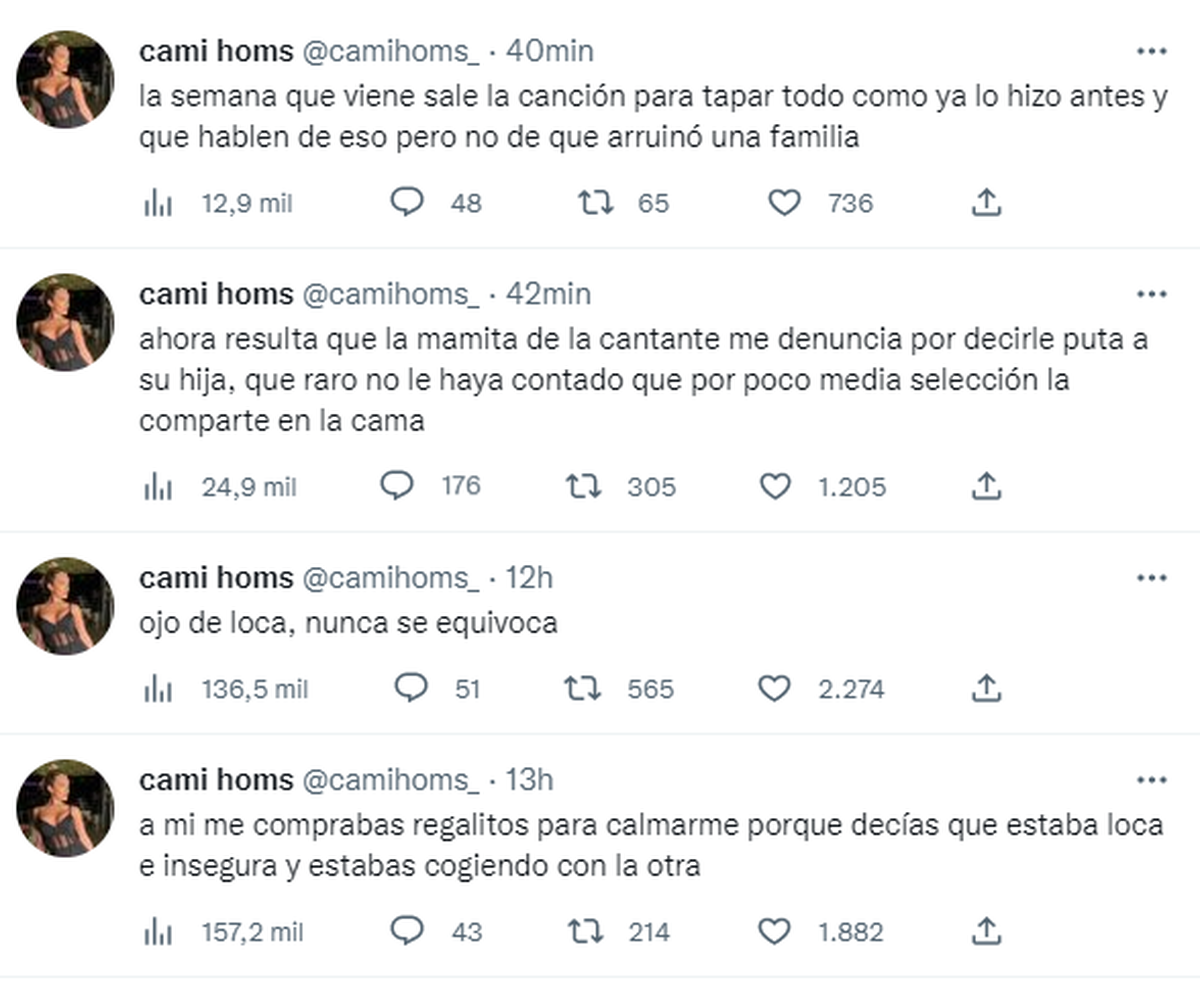
Task: Retweet the tweet with 305 retweets
Action: pyautogui.click(x=583, y=486)
